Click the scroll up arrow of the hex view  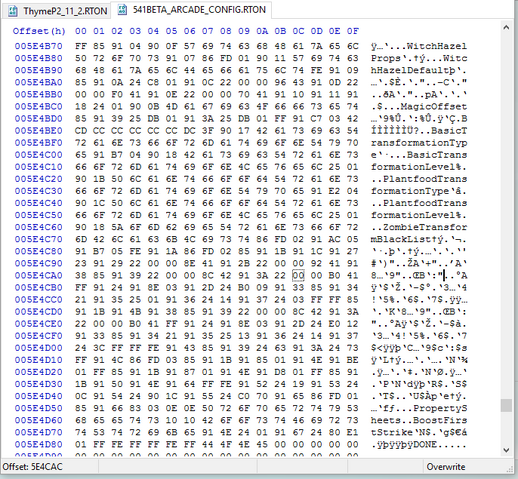506,28
